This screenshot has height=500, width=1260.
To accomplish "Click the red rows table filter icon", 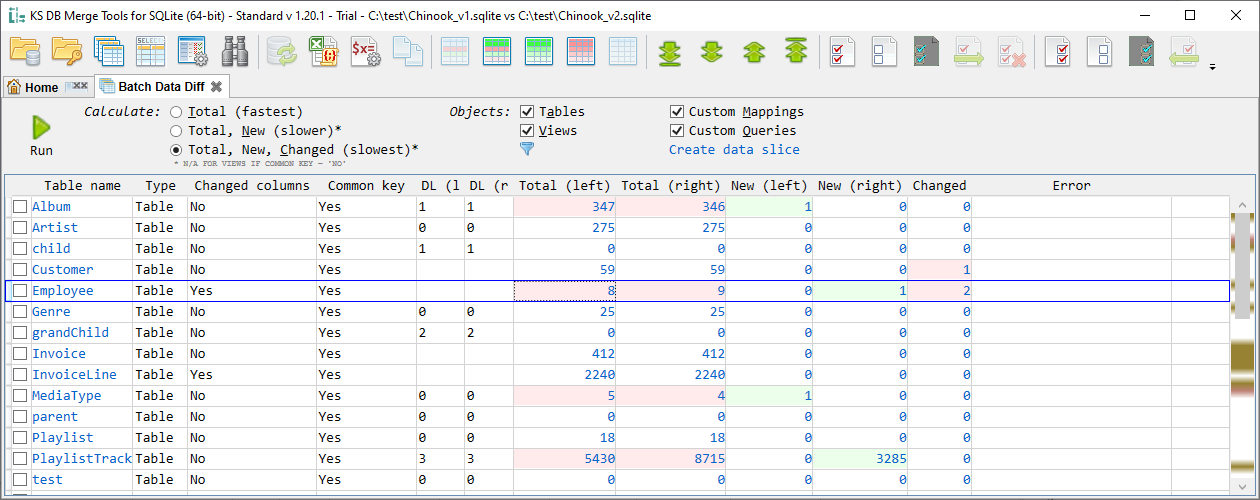I will coord(581,51).
